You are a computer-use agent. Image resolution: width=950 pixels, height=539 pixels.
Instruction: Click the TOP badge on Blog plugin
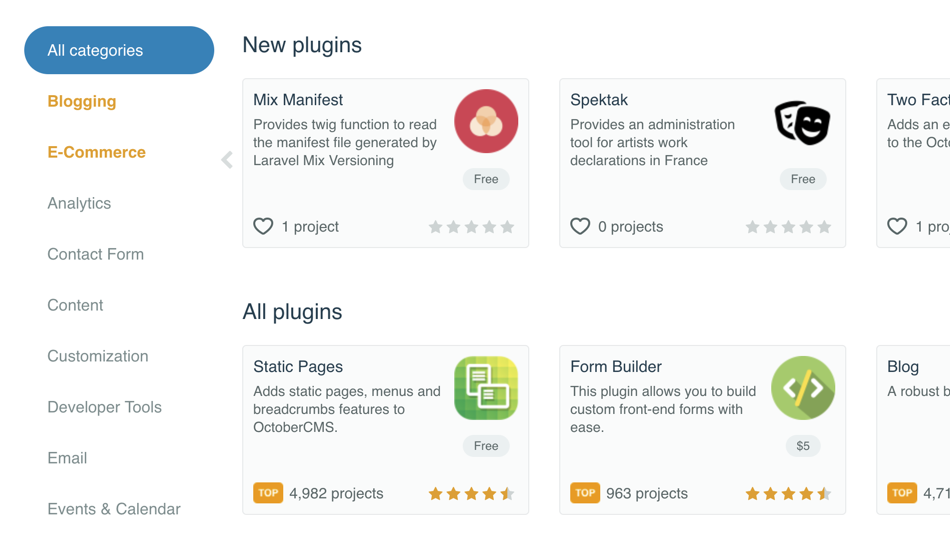902,493
